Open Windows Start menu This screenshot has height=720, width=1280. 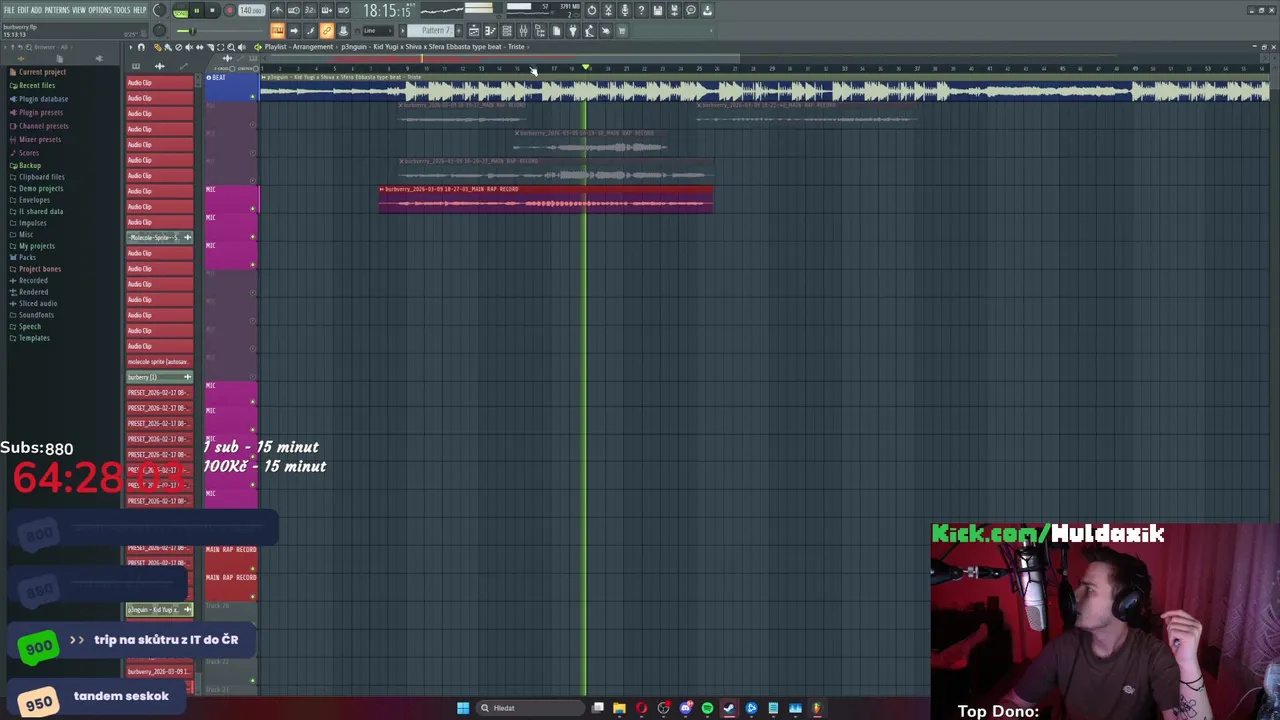[x=463, y=708]
